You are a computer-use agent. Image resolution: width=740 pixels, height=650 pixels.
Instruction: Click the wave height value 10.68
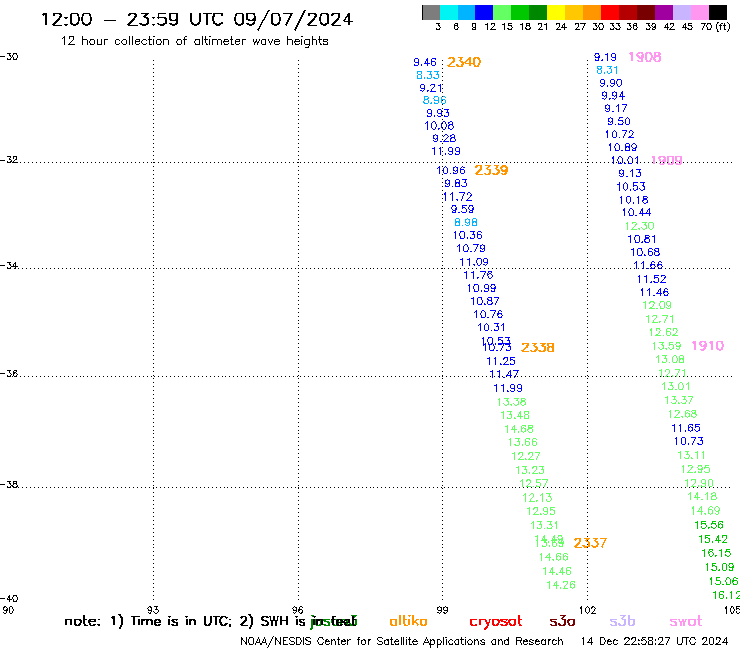point(645,253)
